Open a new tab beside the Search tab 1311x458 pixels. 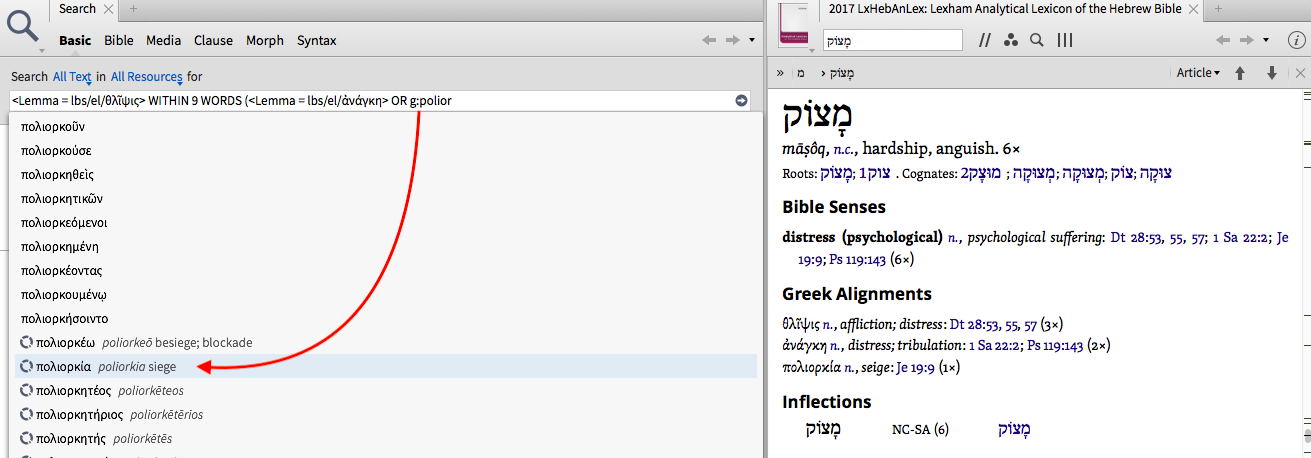[x=134, y=9]
